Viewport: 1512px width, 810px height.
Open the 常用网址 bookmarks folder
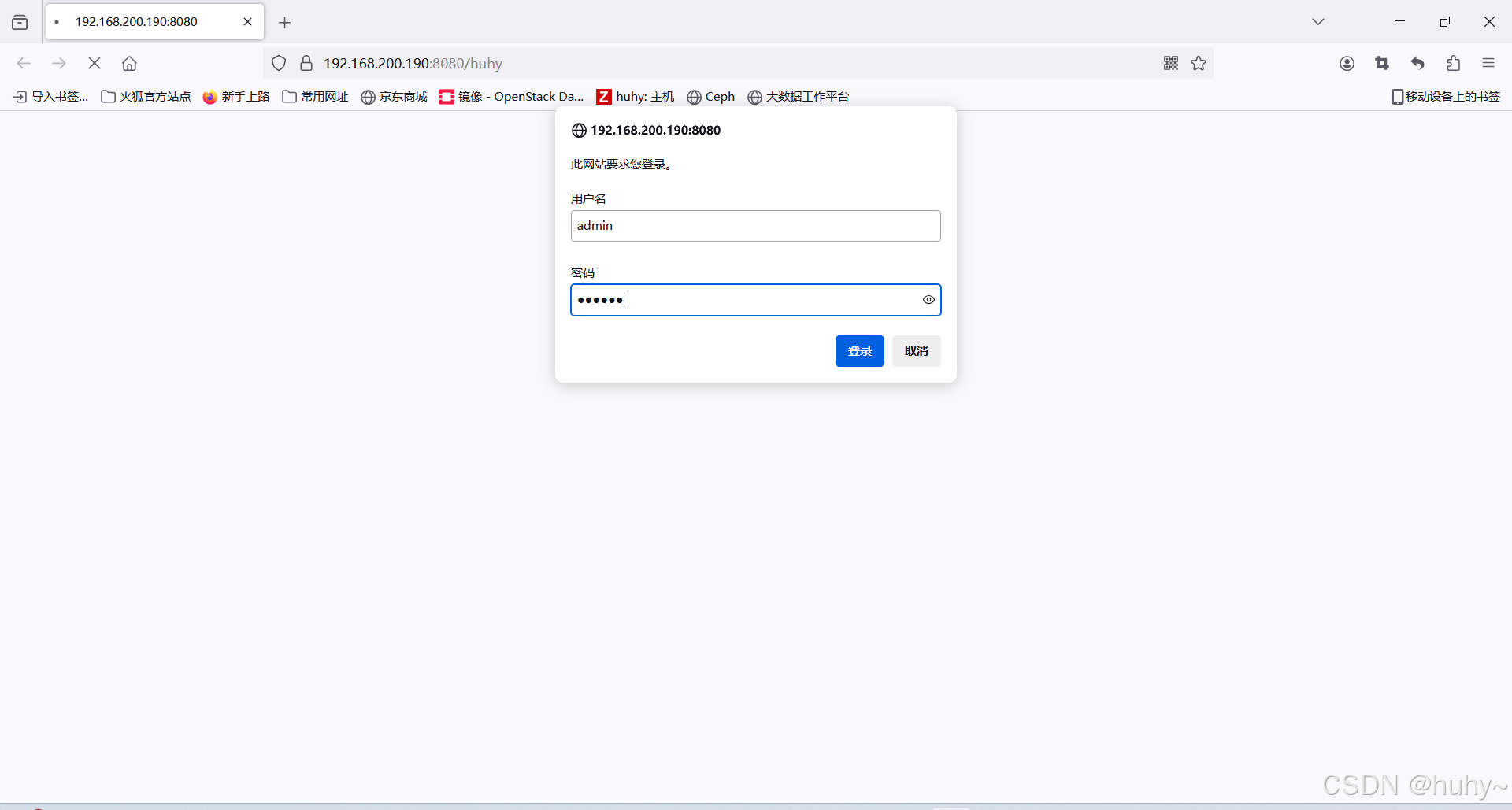pyautogui.click(x=315, y=97)
